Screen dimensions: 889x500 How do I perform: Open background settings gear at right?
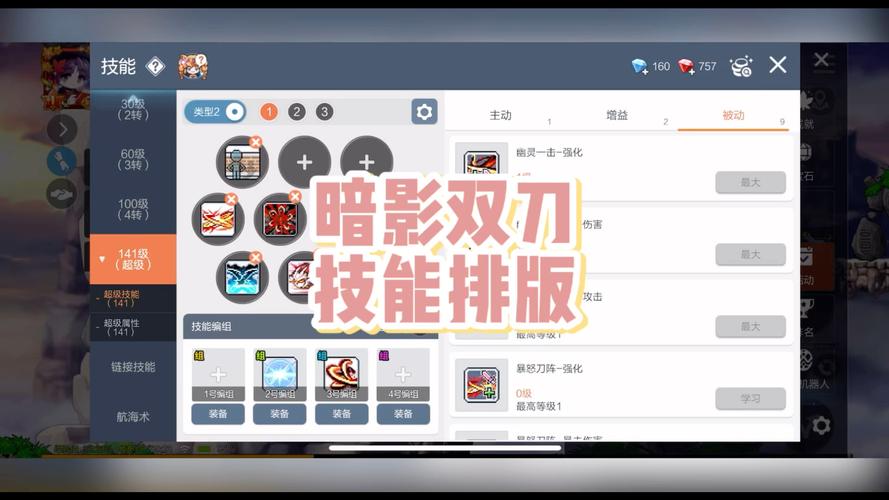(x=820, y=425)
